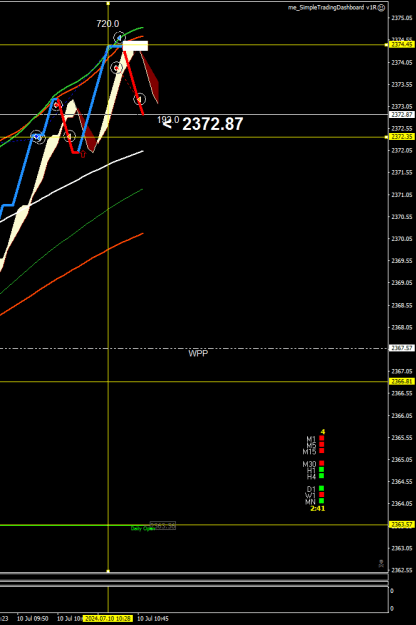
Task: Click the red W1 timeframe square
Action: pyautogui.click(x=322, y=495)
